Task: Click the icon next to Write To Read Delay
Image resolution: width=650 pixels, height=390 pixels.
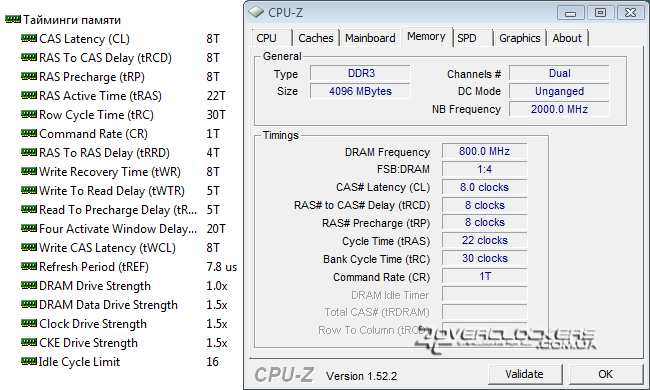Action: click(x=29, y=190)
